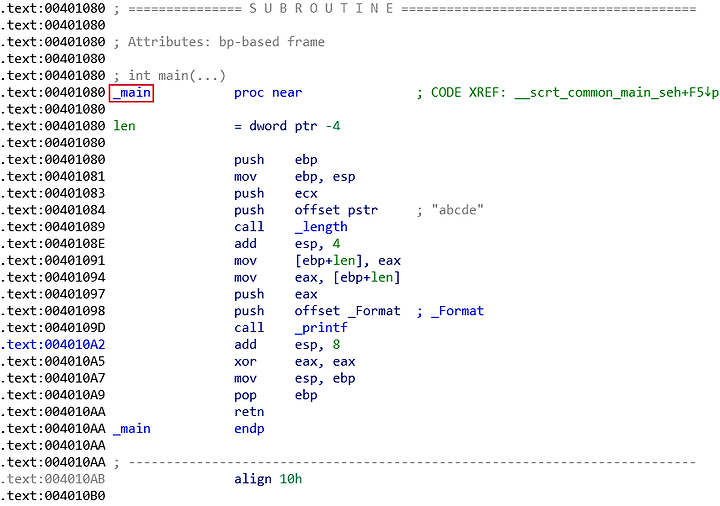Click the 'mov' mnemonic at 00401081
The height and width of the screenshot is (506, 720).
[245, 177]
